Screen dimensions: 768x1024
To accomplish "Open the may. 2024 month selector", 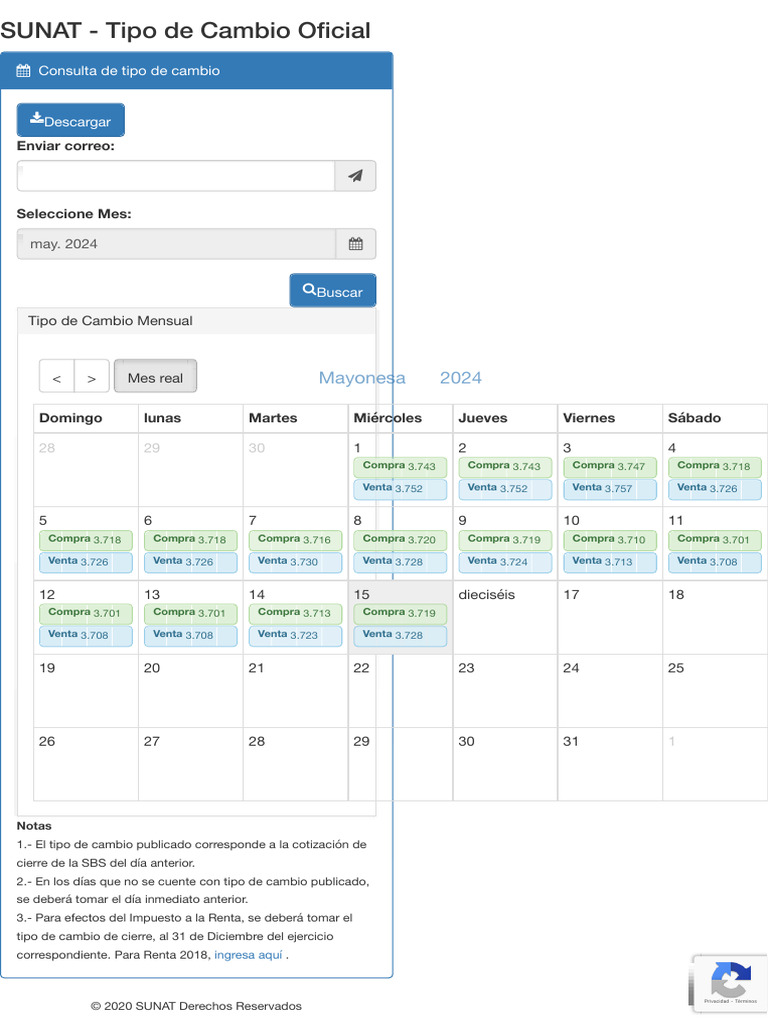I will (x=176, y=244).
